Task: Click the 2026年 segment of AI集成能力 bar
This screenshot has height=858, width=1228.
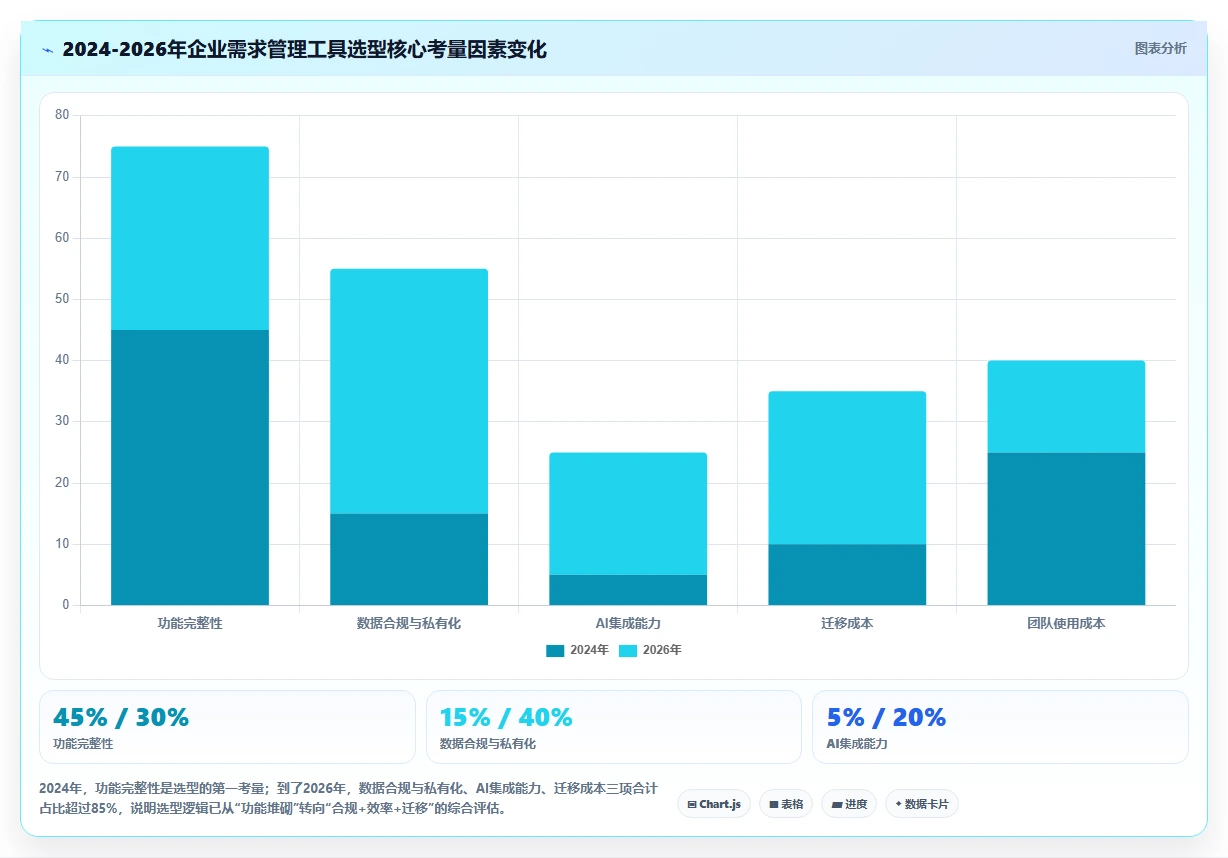Action: click(628, 514)
